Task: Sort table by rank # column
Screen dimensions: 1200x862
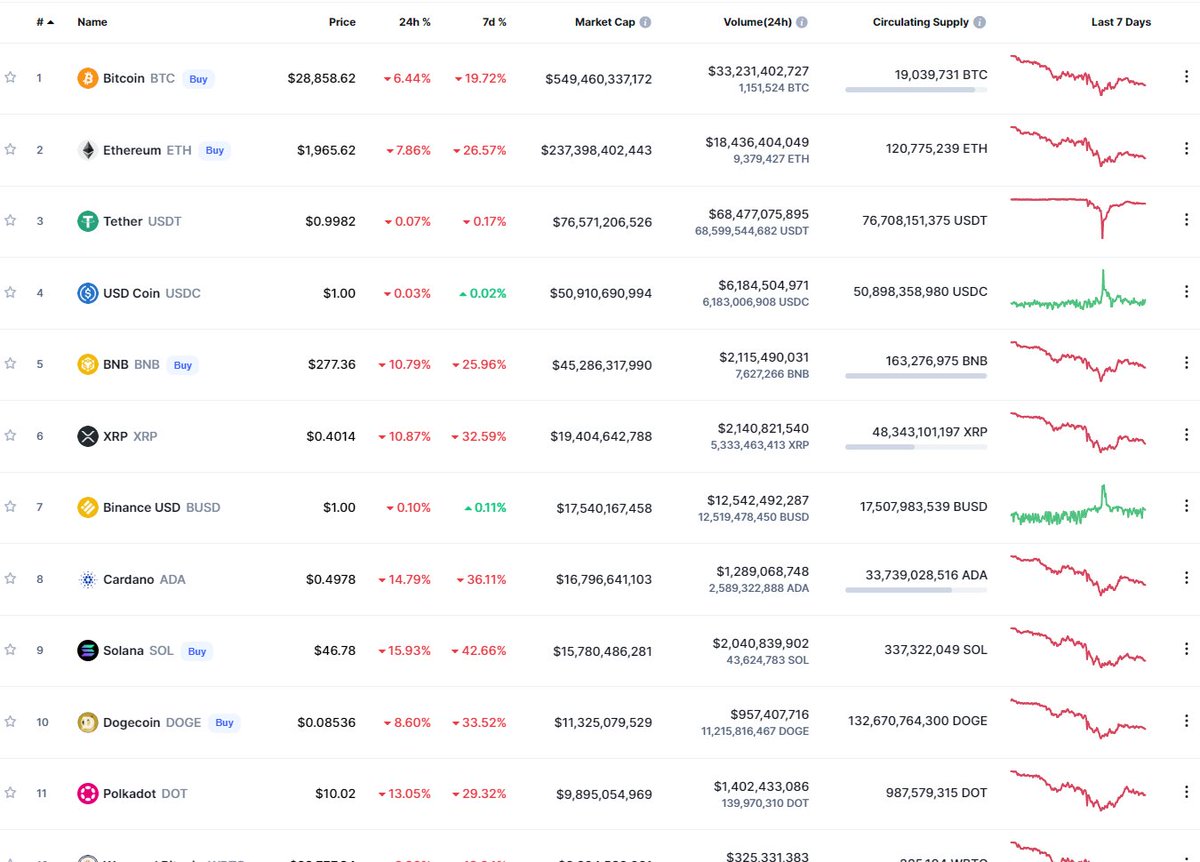Action: click(45, 22)
